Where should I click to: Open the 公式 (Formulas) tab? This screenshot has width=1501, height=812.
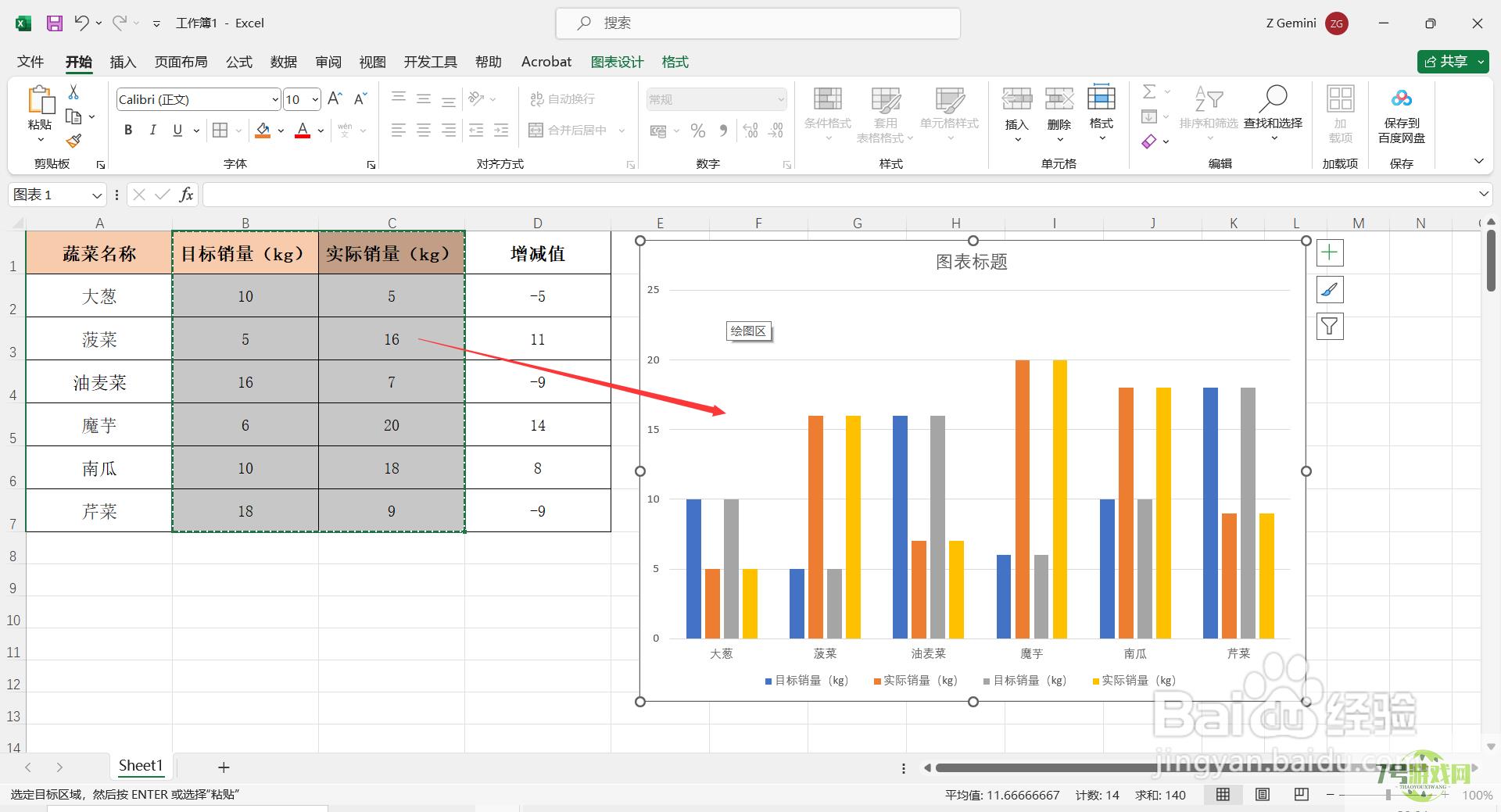pyautogui.click(x=239, y=62)
